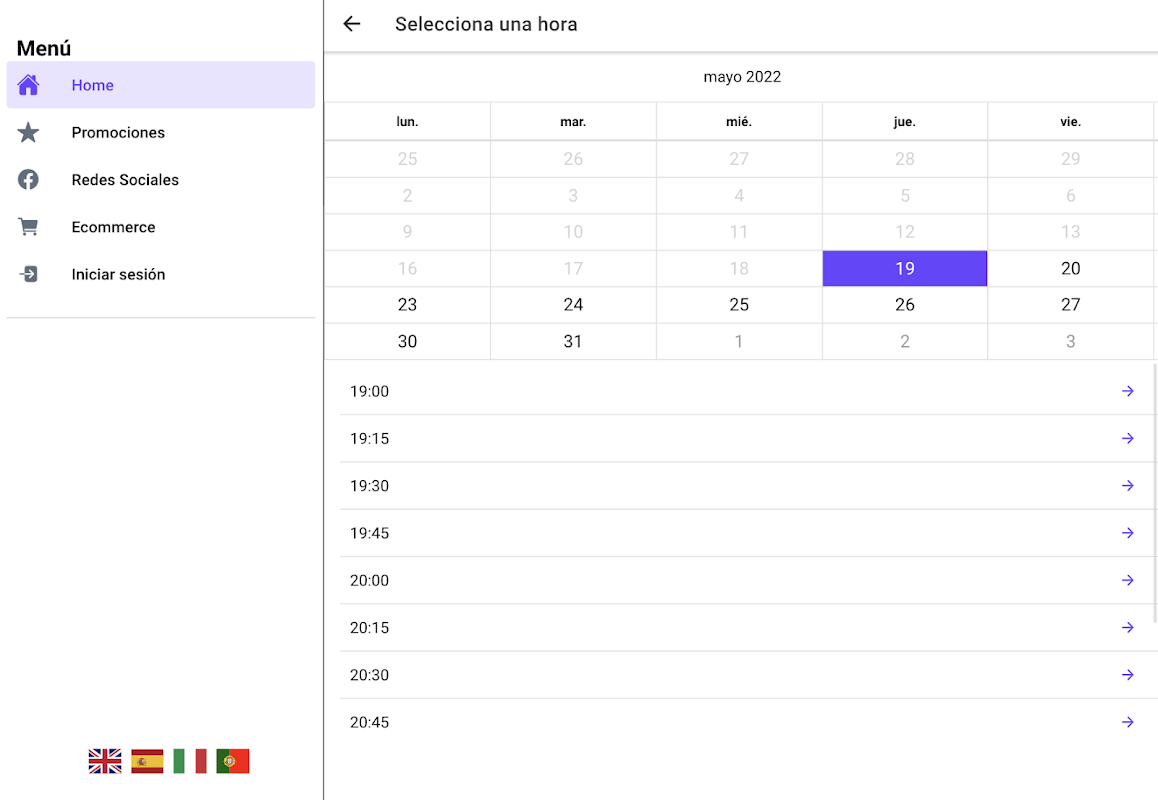This screenshot has height=800, width=1158.
Task: Click the Promociones star icon
Action: point(28,132)
